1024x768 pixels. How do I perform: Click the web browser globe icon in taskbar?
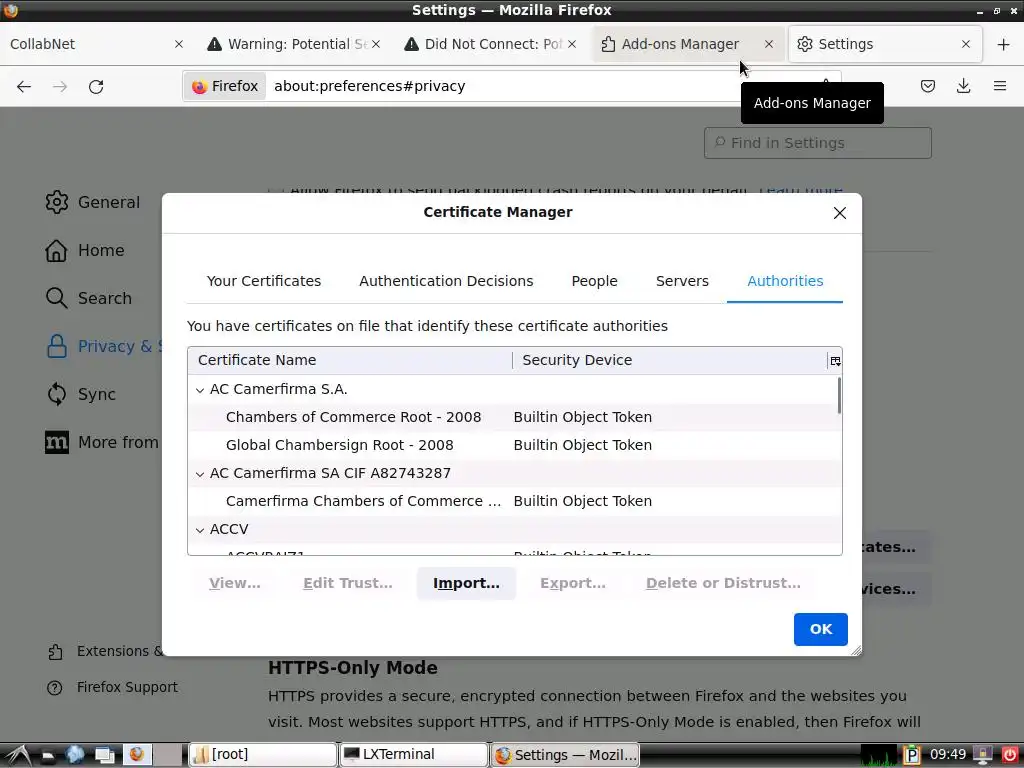point(75,755)
